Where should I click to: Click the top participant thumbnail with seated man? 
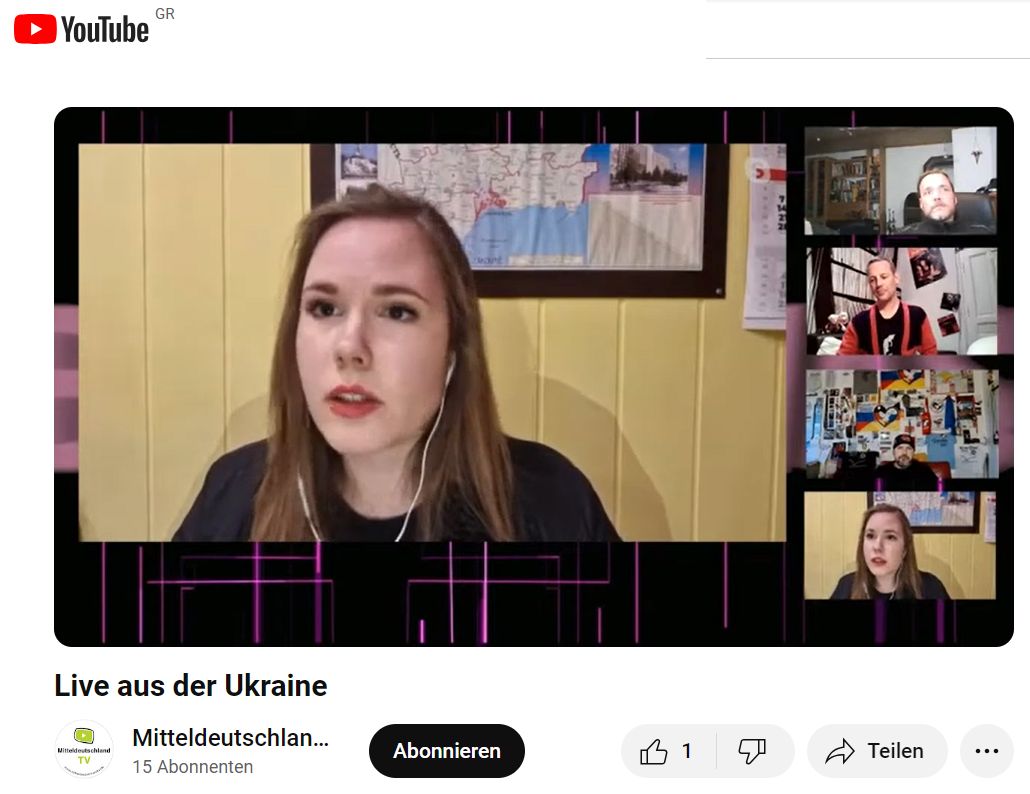click(x=900, y=181)
